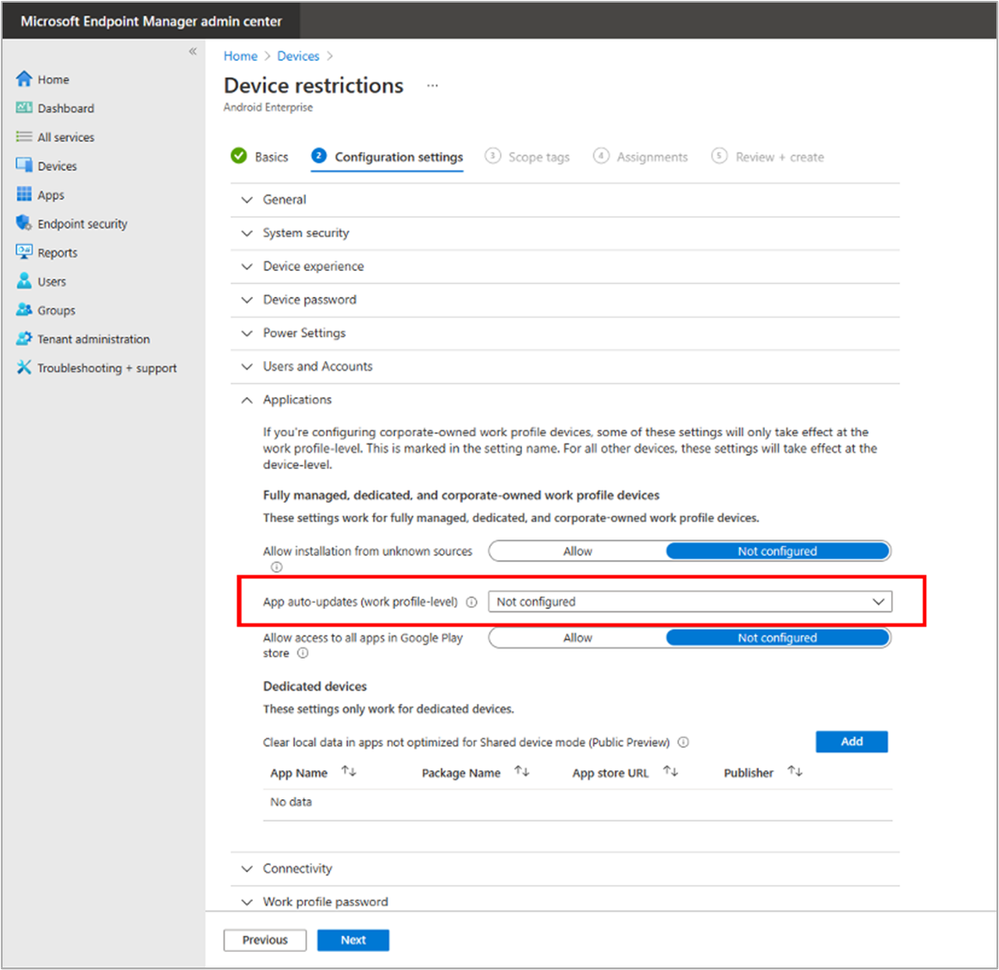Click the green Basics checkmark icon
Screen dimensions: 999x970
pyautogui.click(x=239, y=156)
